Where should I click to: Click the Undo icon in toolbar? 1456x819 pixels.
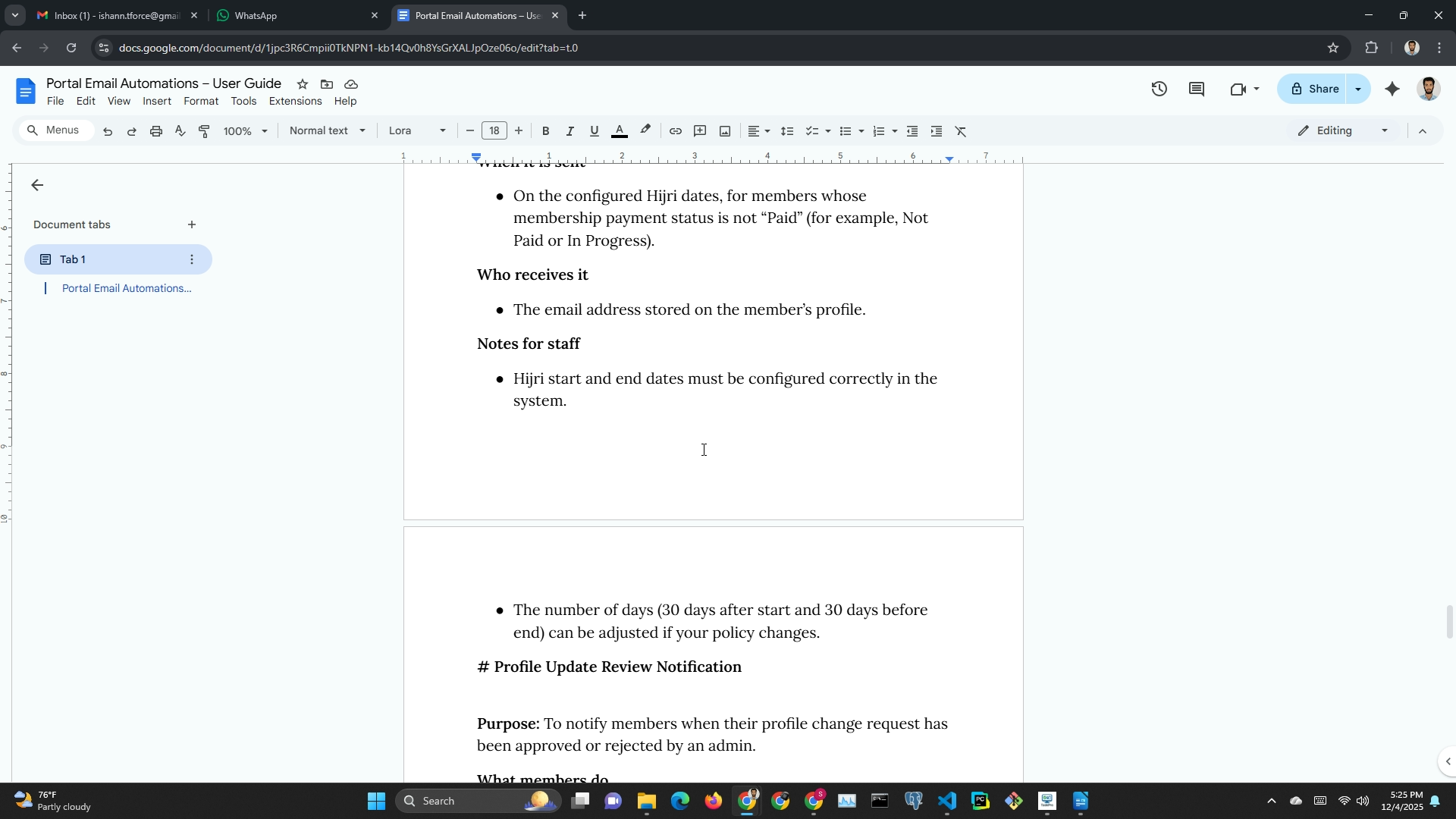point(108,131)
